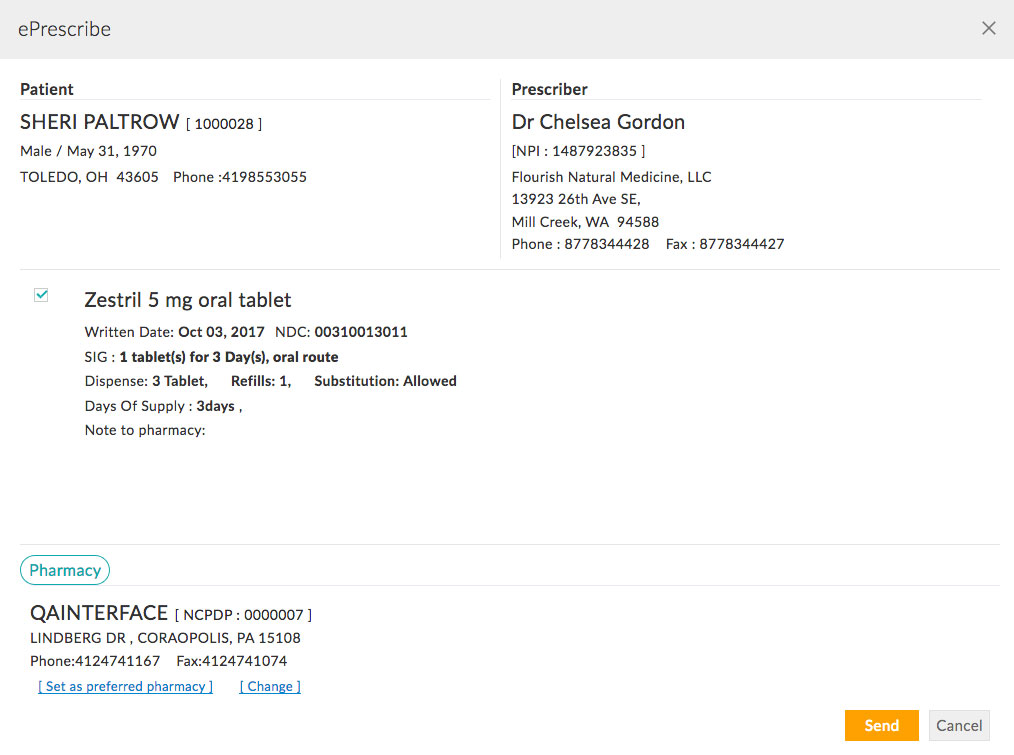The image size is (1014, 755).
Task: Select patient name SHERI PALTROW
Action: 99,123
